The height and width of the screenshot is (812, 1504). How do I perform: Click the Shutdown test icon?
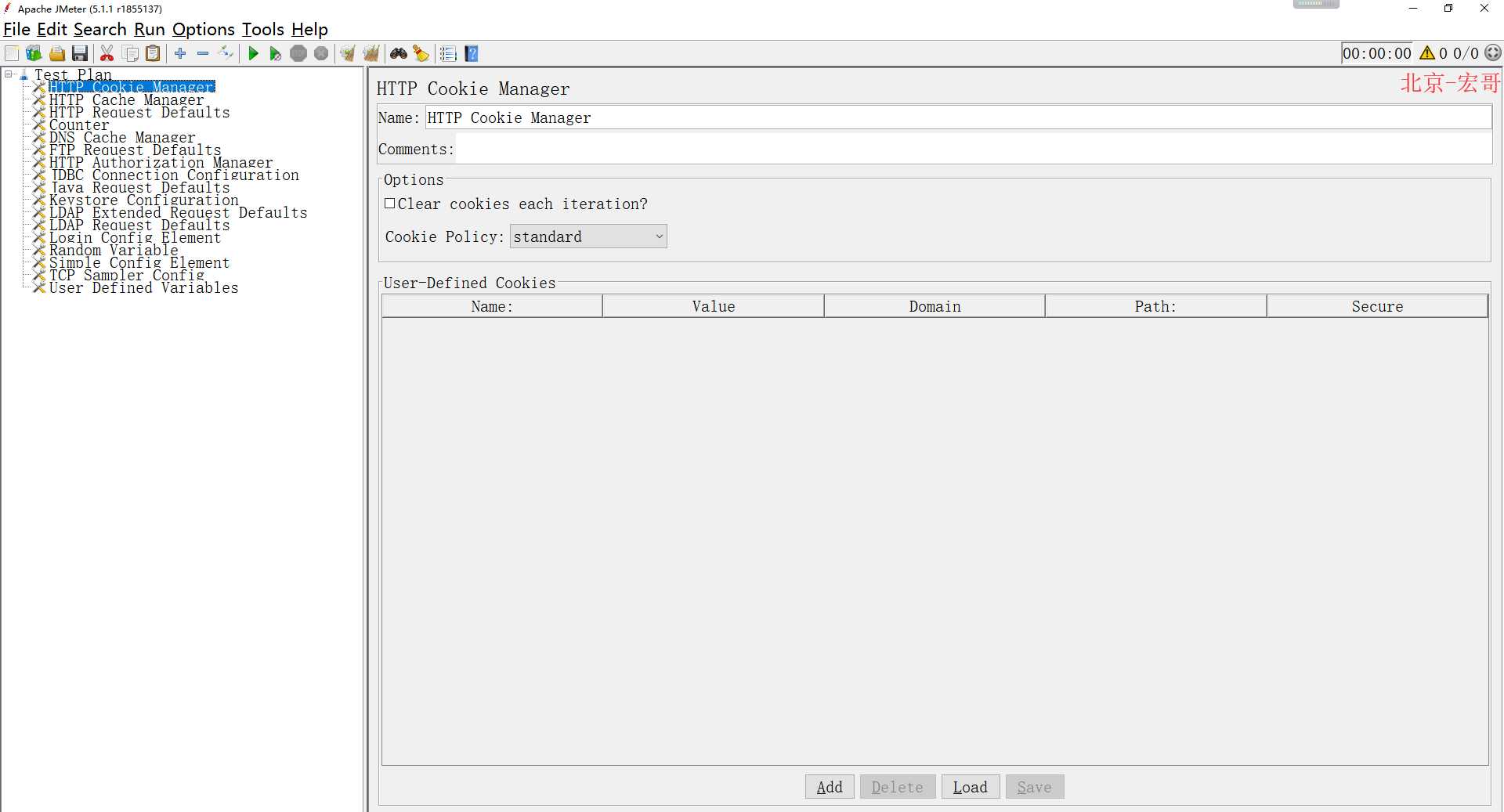(x=321, y=53)
